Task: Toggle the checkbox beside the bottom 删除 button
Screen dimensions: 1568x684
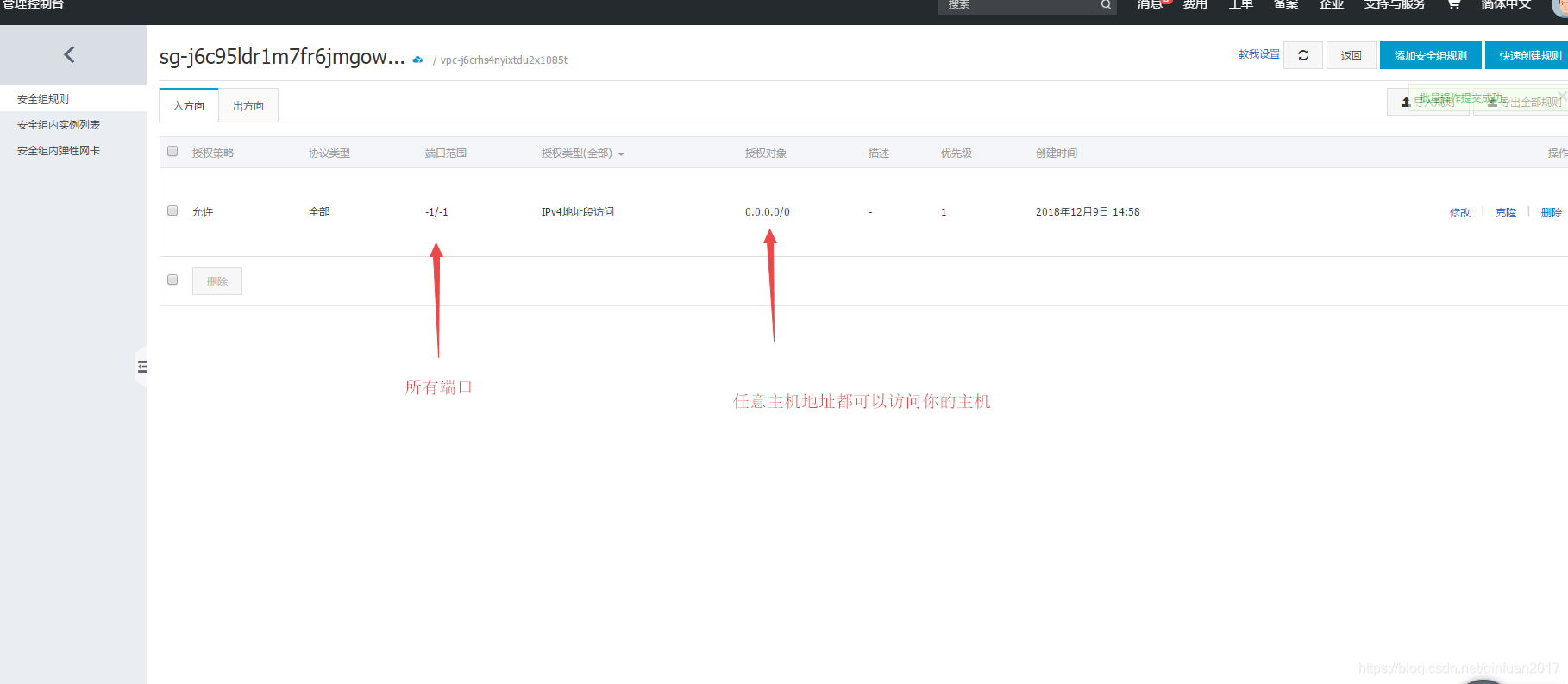Action: (172, 279)
